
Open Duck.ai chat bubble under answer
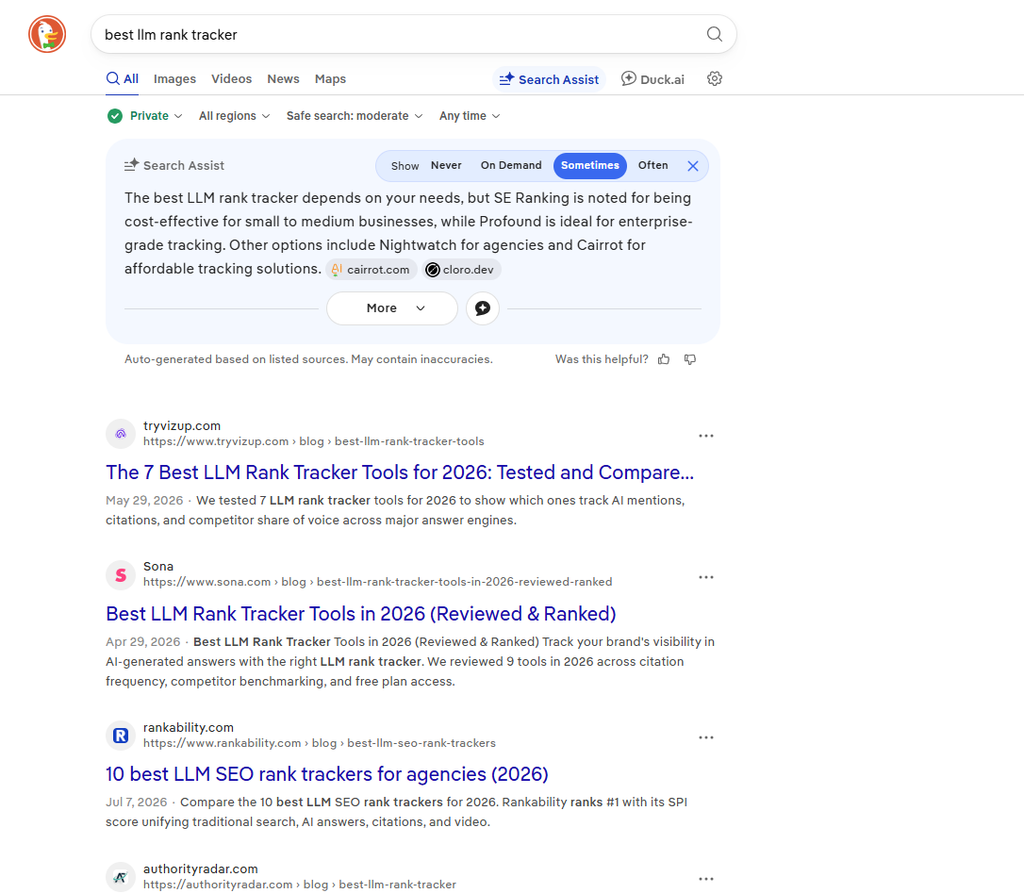[483, 308]
